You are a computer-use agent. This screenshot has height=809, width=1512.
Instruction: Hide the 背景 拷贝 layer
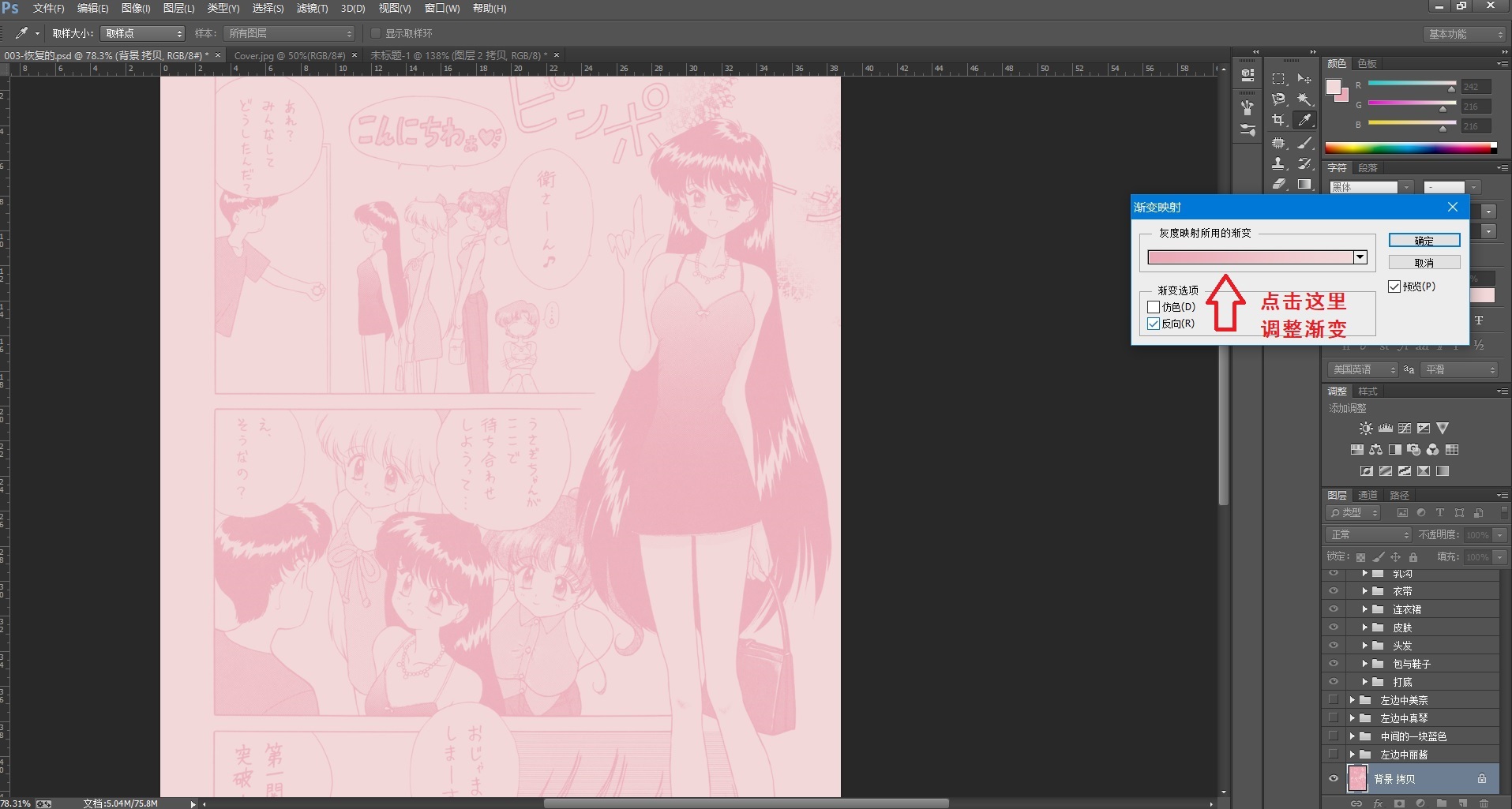click(1334, 779)
